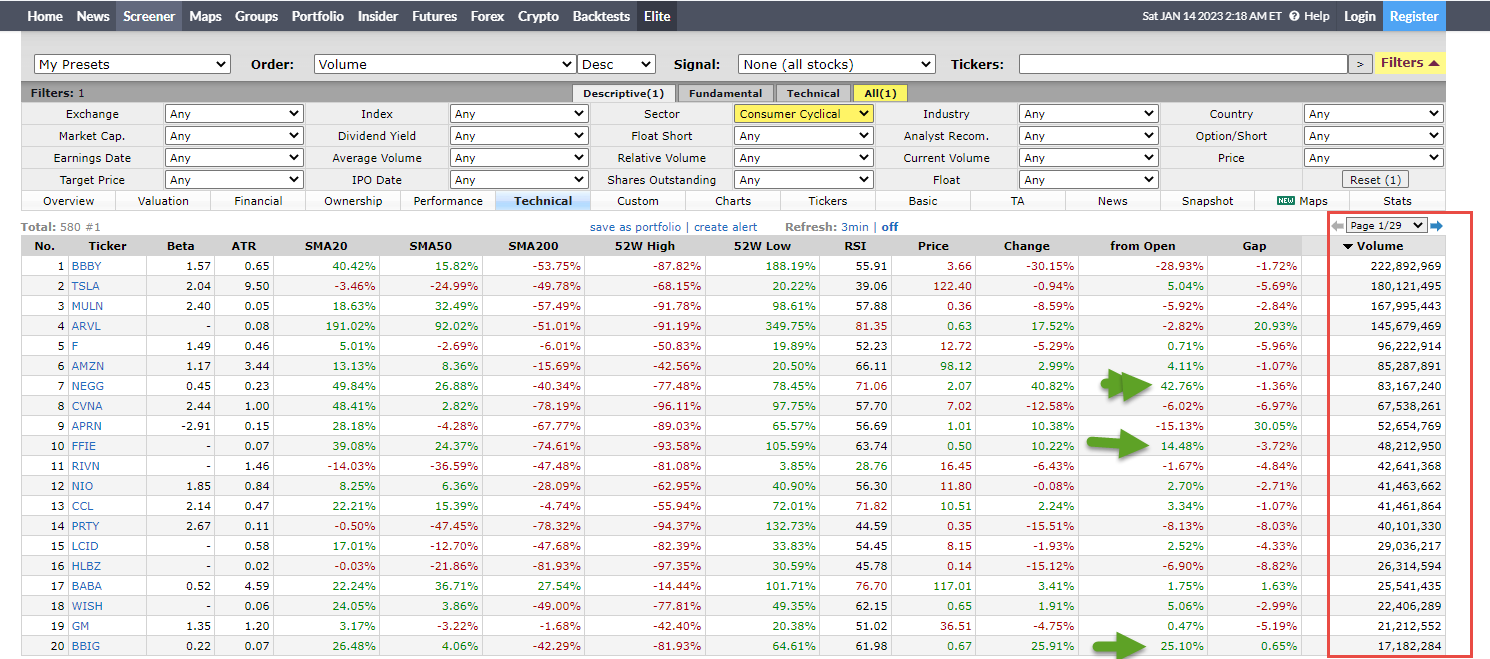Open Groups in the top navigation
Viewport: 1490px width, 659px height.
tap(257, 16)
